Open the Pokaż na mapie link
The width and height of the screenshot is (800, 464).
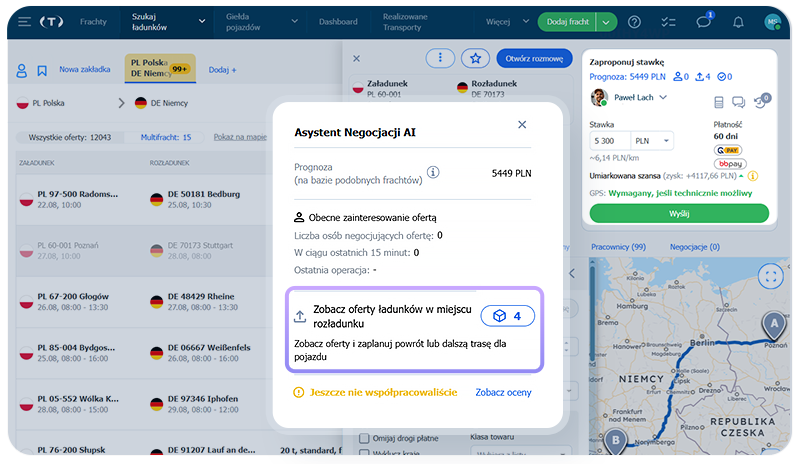(240, 137)
